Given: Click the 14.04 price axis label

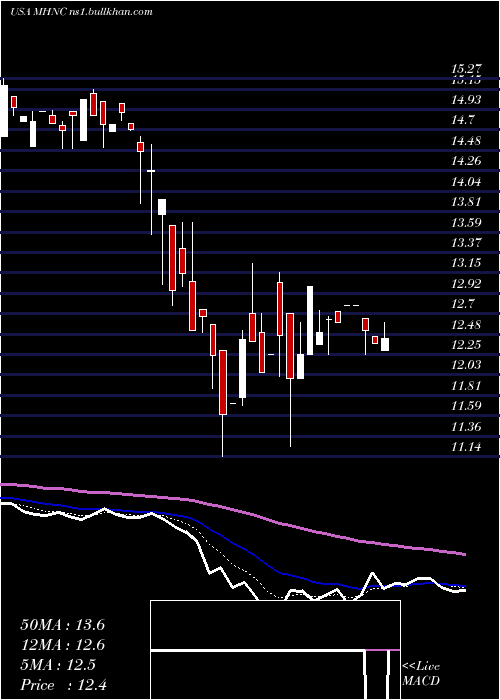Looking at the screenshot, I should (466, 181).
